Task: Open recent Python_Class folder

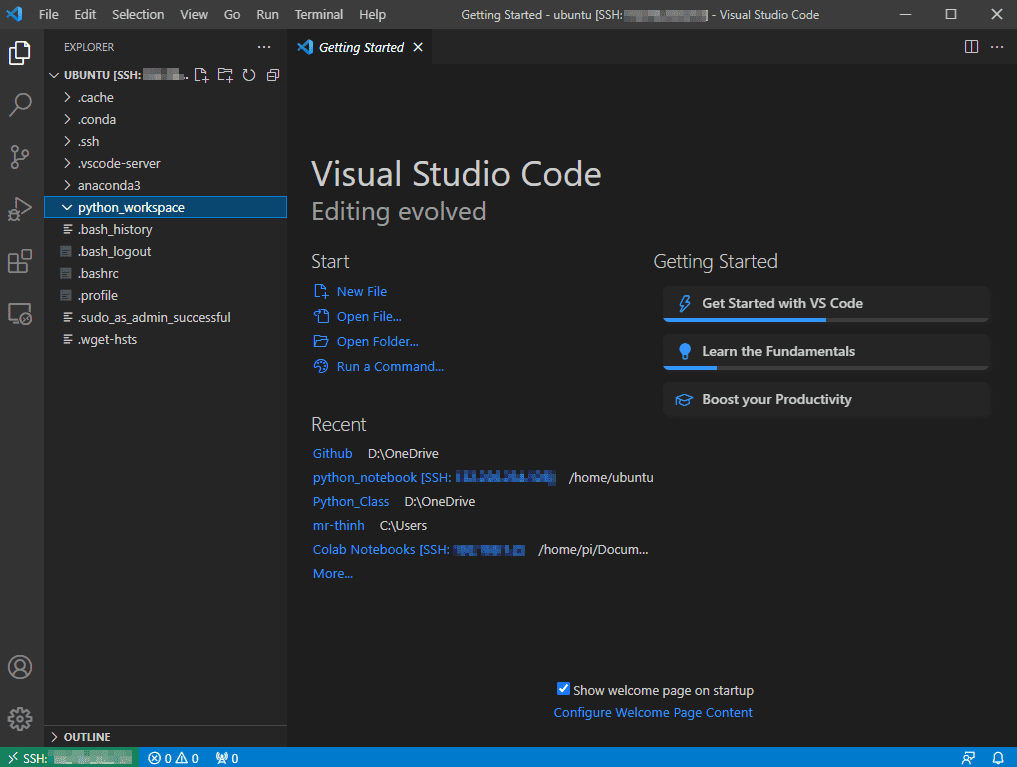Action: [x=351, y=501]
